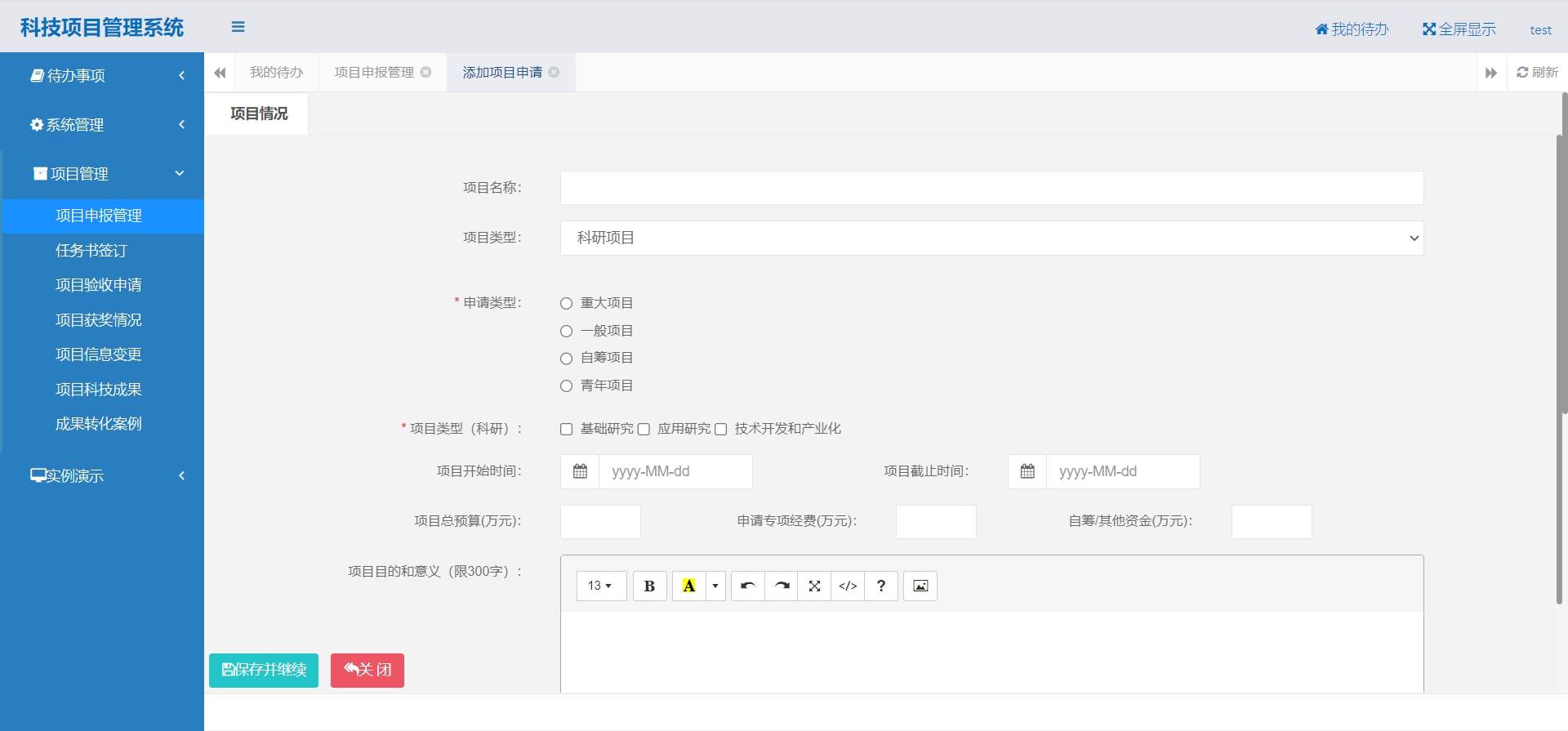Toggle the editor fullscreen icon
Screen dimensions: 1568x731
click(x=814, y=586)
